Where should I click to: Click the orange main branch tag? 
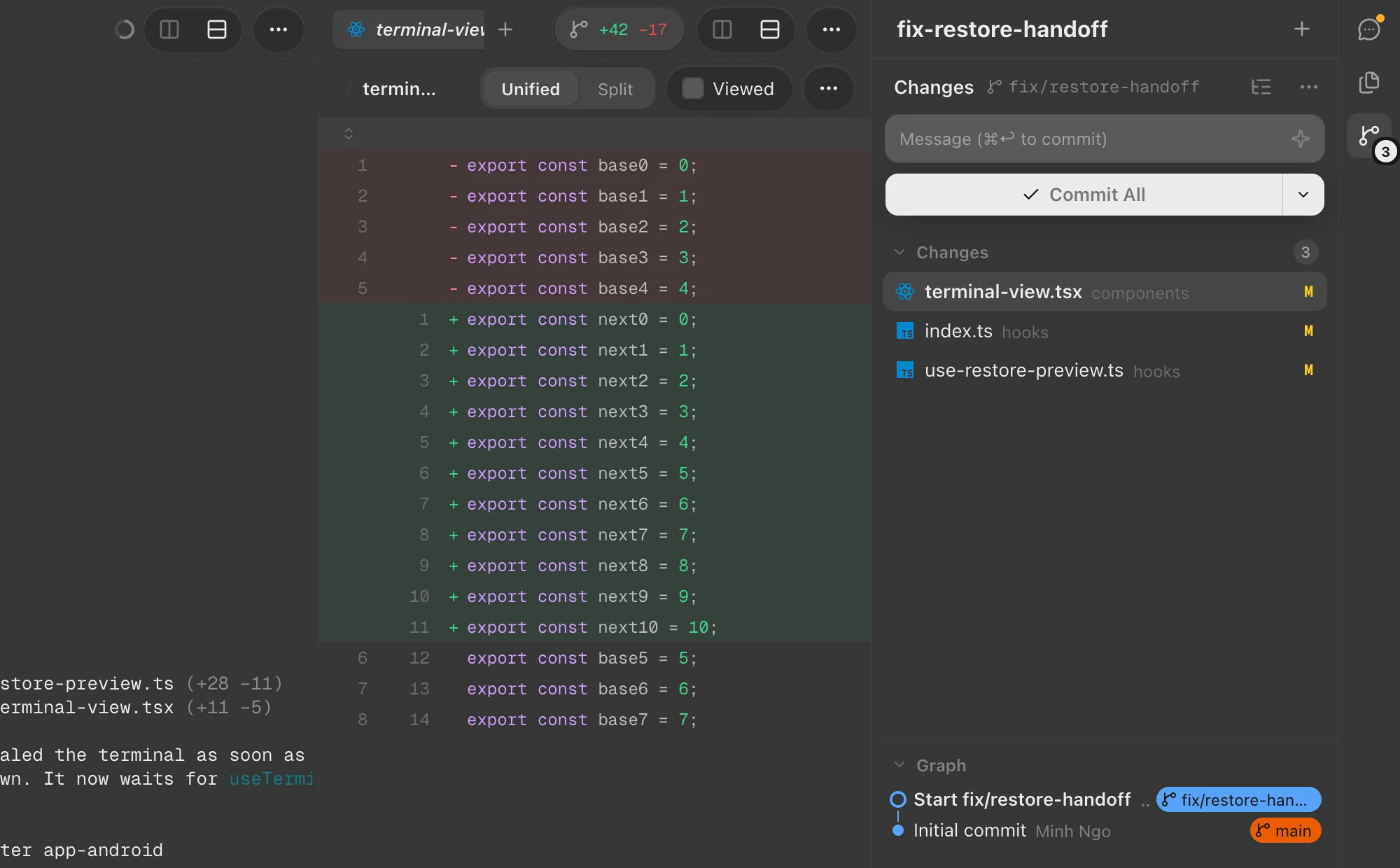pyautogui.click(x=1285, y=830)
